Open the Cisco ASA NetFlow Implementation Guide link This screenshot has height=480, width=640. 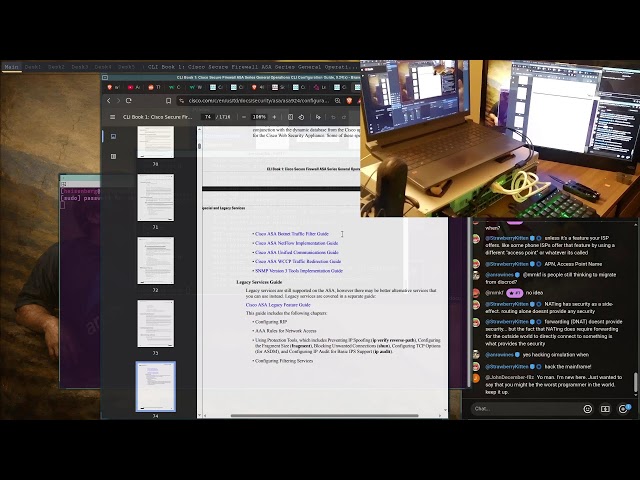[296, 243]
